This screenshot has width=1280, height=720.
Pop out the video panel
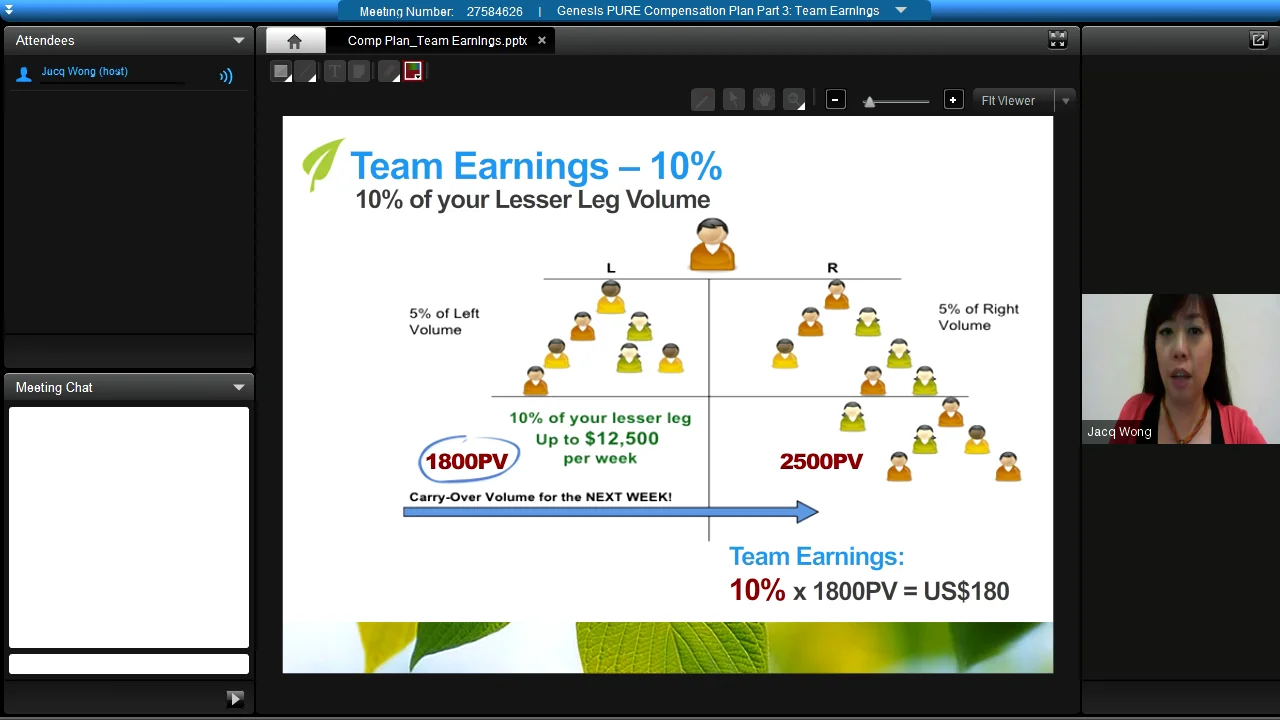[1258, 40]
